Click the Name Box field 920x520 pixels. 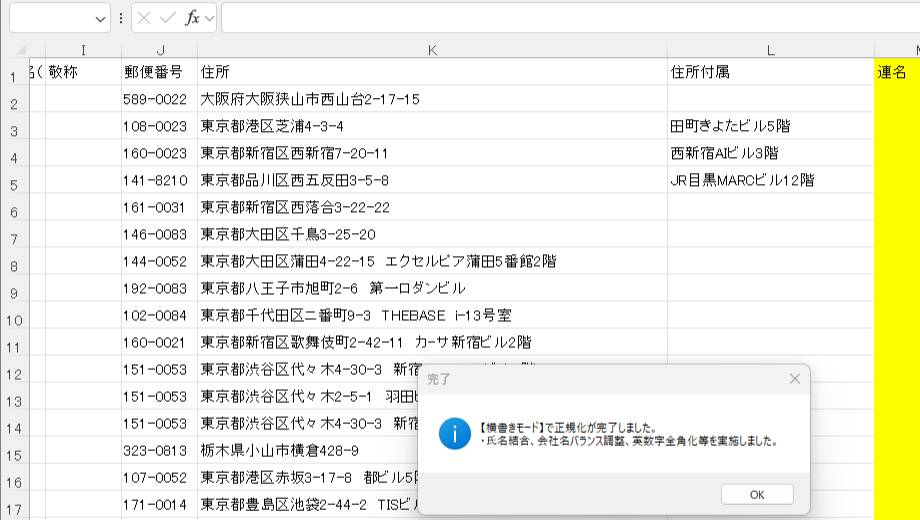[50, 18]
